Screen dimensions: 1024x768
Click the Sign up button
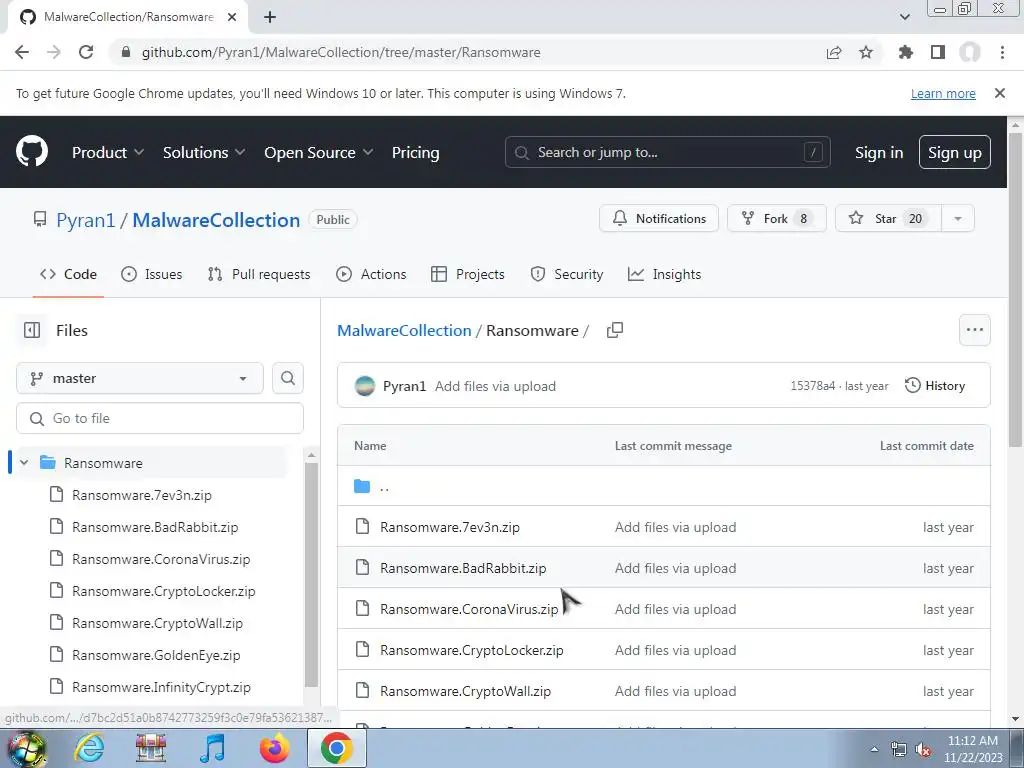pos(955,152)
